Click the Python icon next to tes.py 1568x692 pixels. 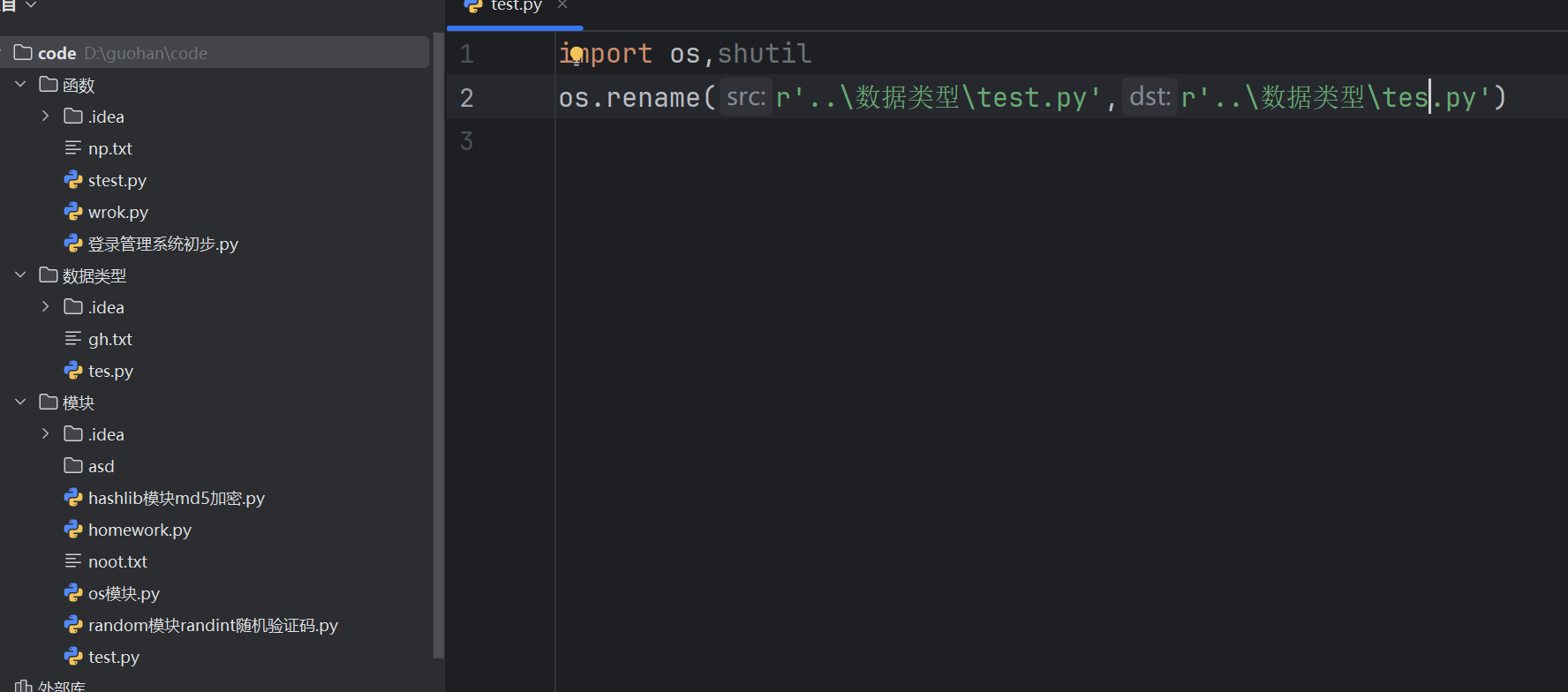pos(73,371)
